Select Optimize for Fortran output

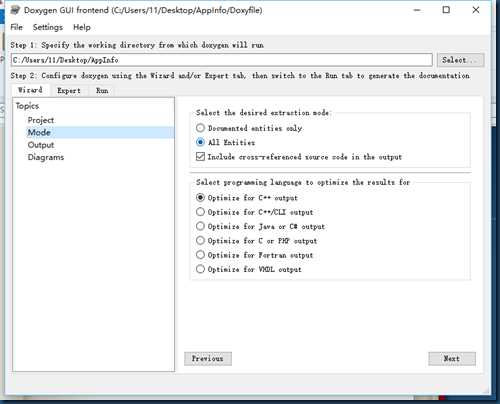255,255
